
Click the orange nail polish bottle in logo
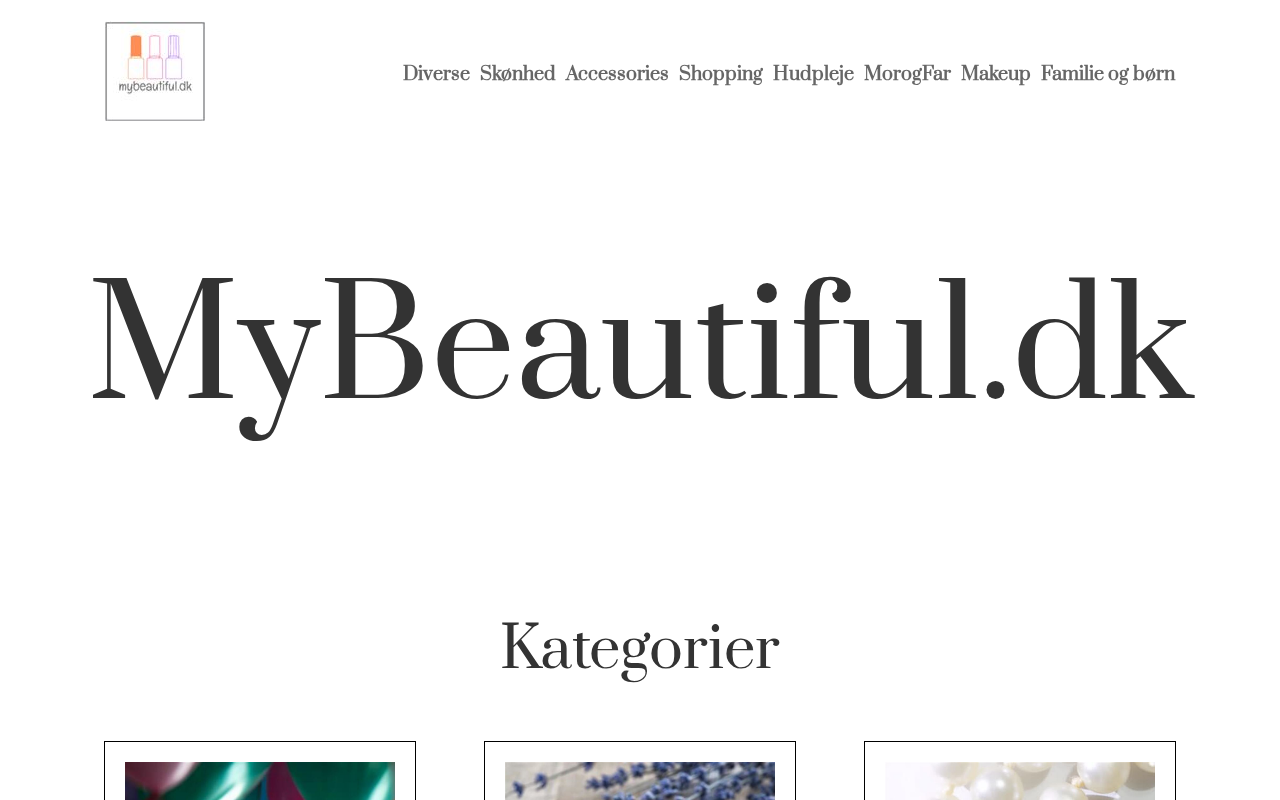pos(136,57)
